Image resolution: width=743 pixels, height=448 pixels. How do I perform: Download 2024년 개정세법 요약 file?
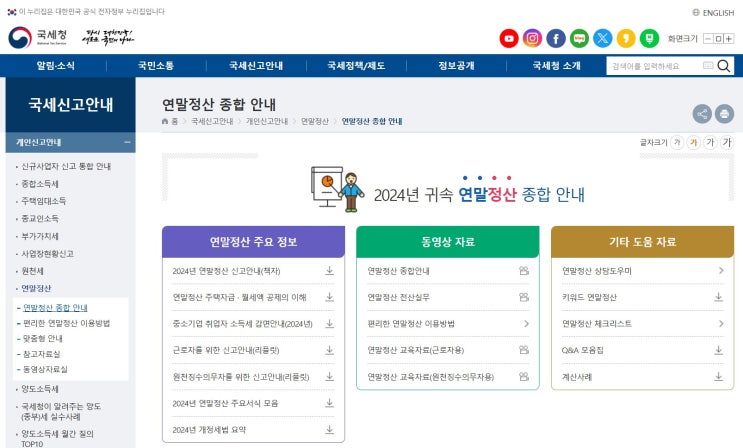point(329,430)
